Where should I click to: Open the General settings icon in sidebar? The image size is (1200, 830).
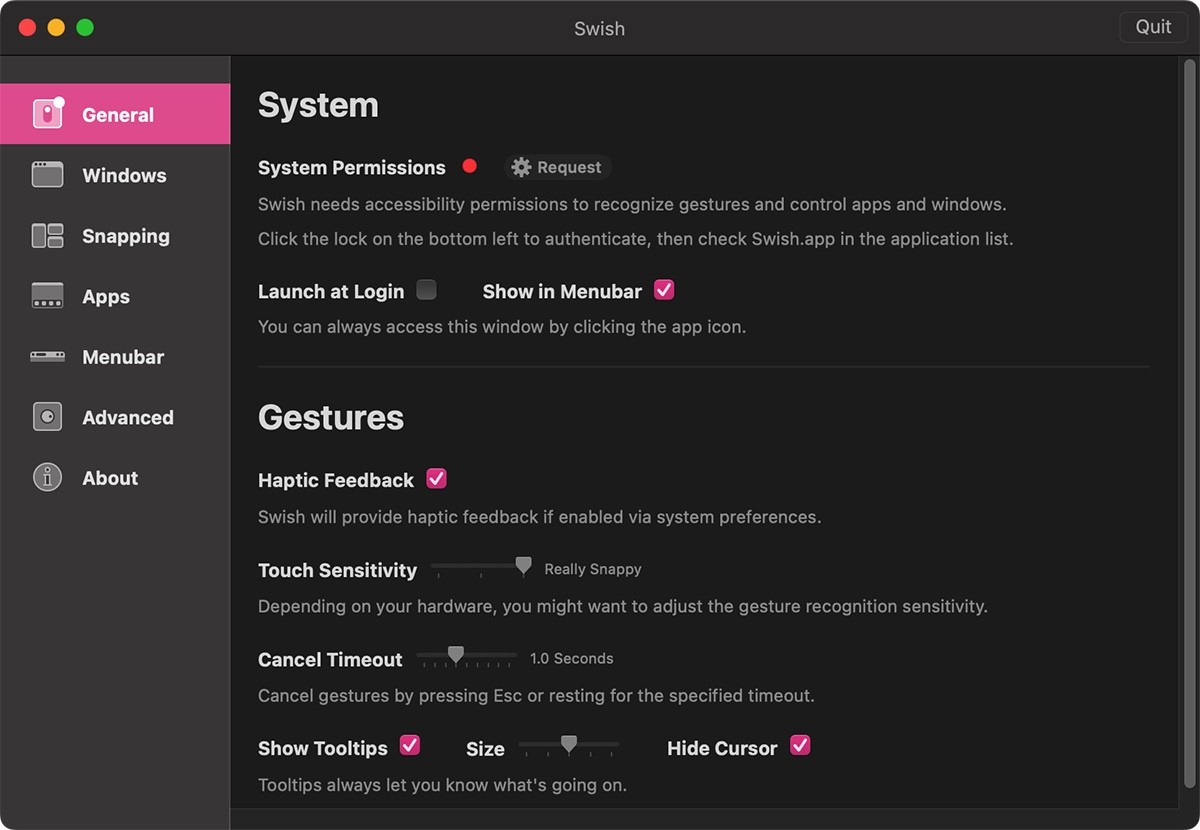pos(47,114)
